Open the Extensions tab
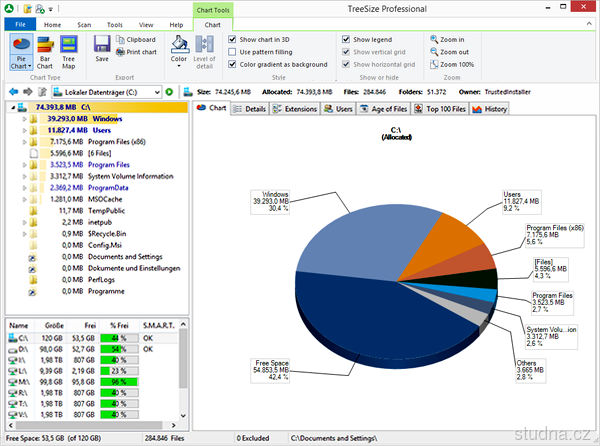The width and height of the screenshot is (600, 446). [295, 109]
